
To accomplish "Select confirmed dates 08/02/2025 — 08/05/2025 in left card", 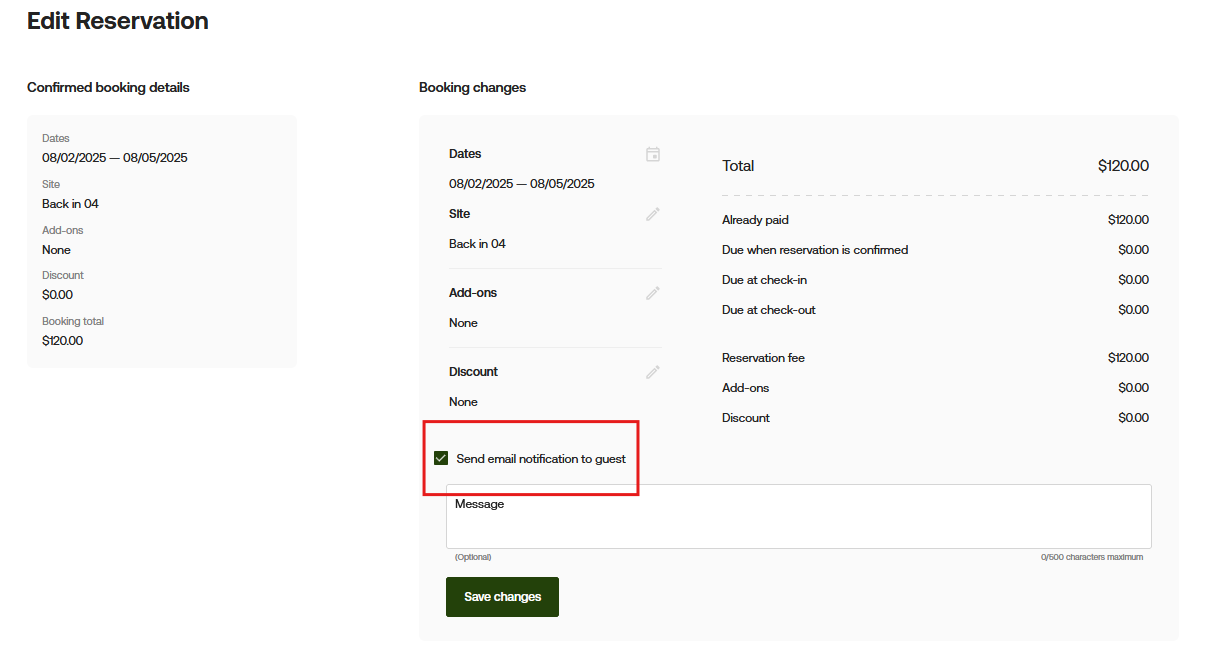I will [x=115, y=157].
